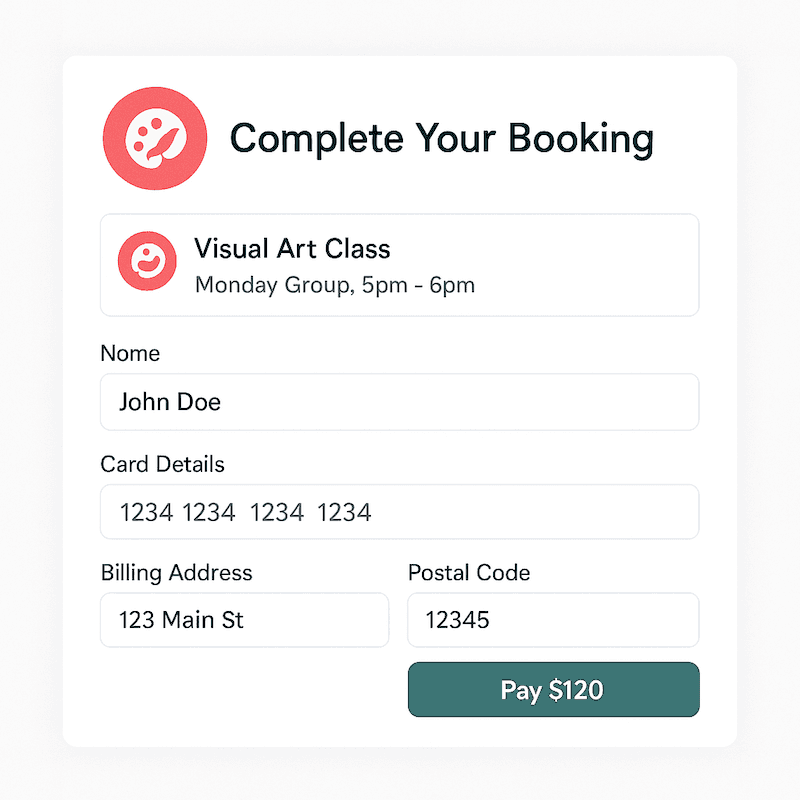
Task: Click the "Nome" field label
Action: (130, 353)
